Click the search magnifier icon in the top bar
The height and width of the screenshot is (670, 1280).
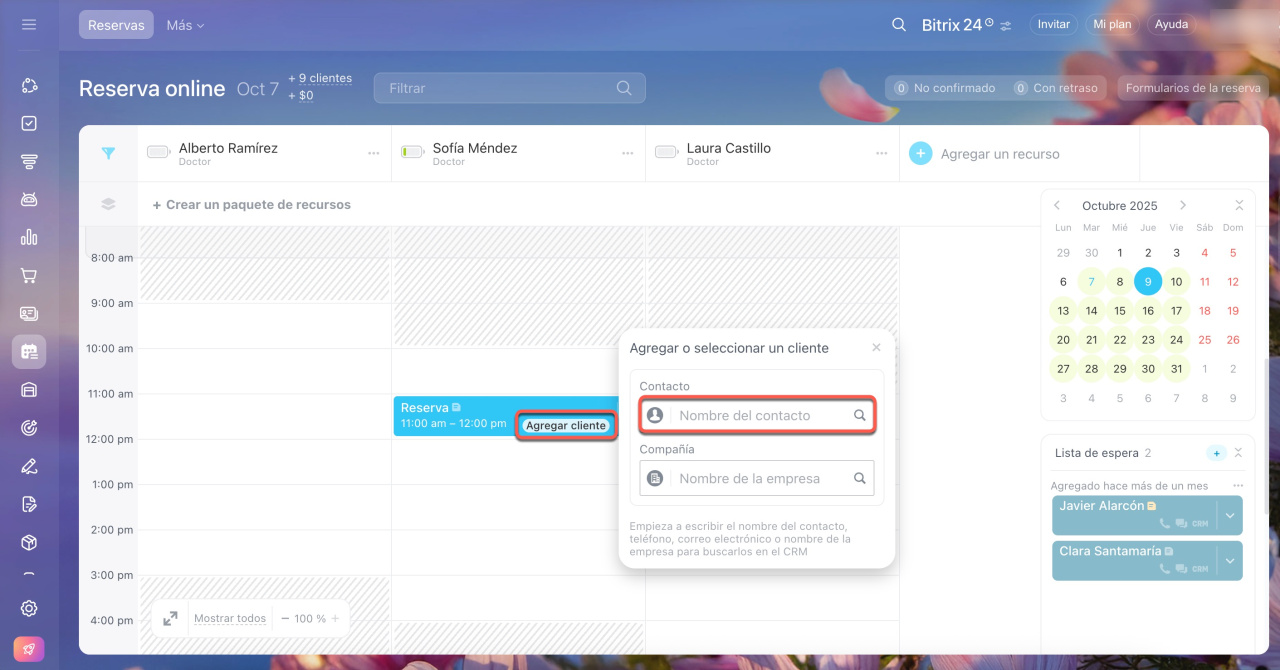pos(898,25)
